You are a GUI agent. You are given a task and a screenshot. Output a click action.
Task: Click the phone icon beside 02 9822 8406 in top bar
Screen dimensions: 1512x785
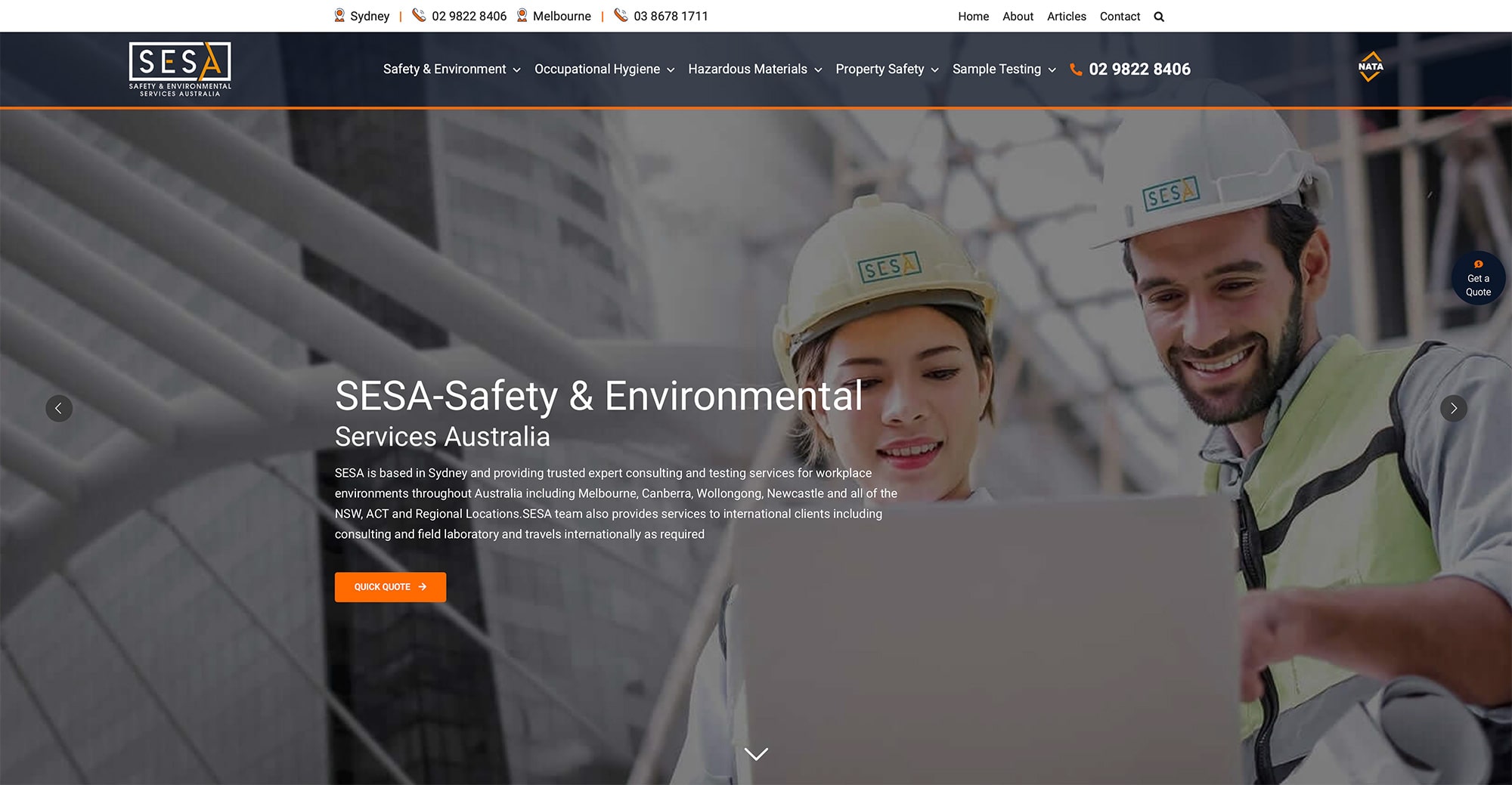(x=419, y=15)
